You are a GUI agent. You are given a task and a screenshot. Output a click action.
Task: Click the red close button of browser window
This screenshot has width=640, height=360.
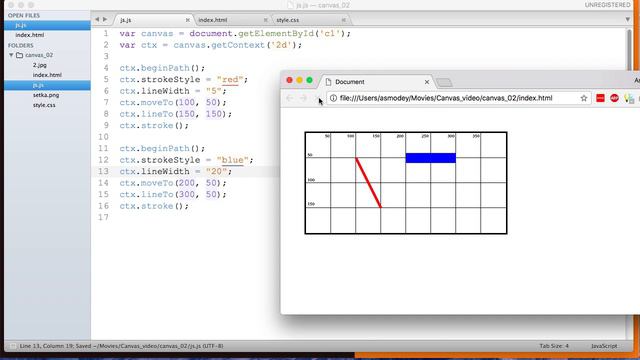click(x=289, y=80)
